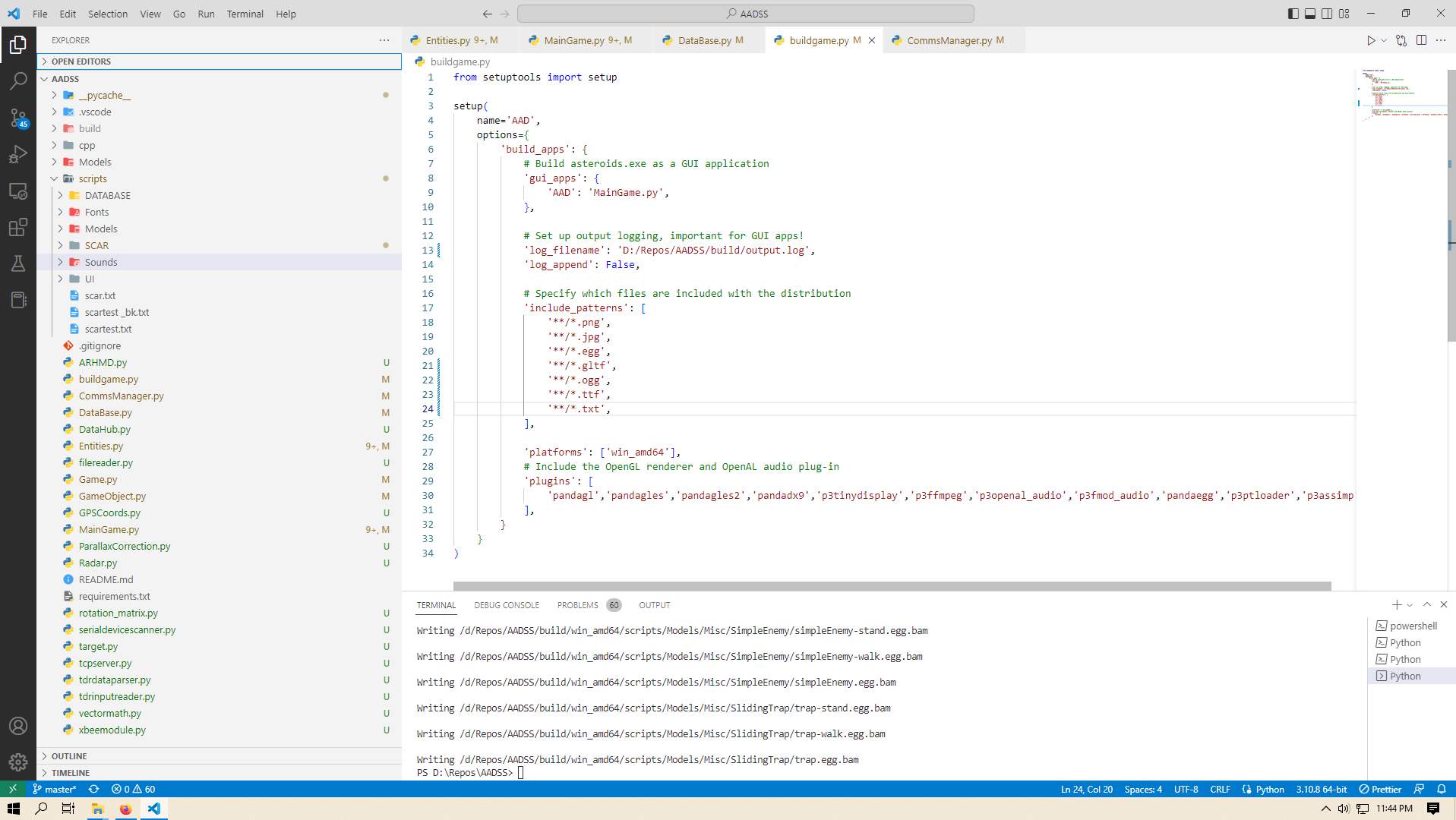The height and width of the screenshot is (820, 1456).
Task: Click master* branch in the status bar
Action: coord(54,789)
